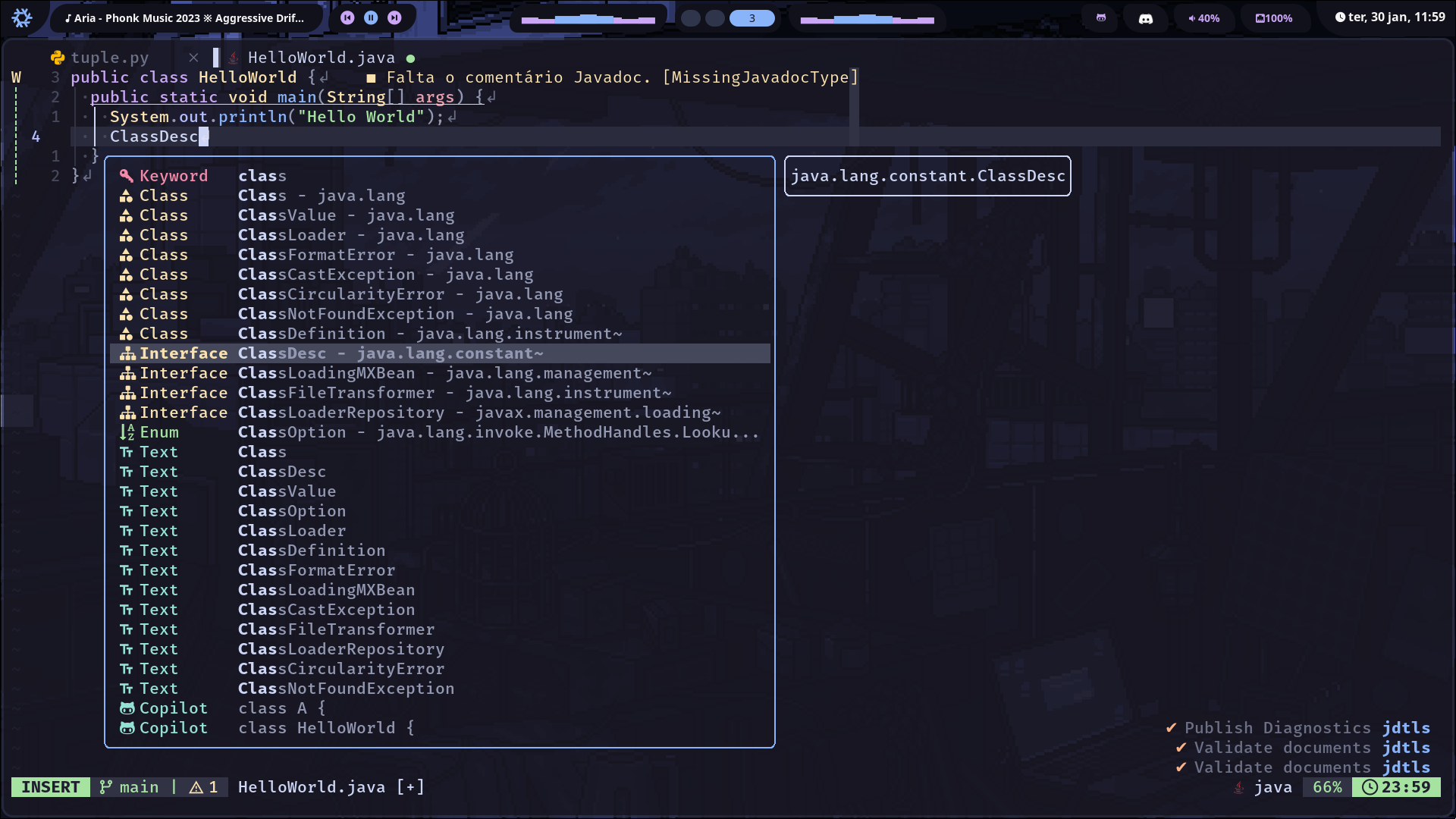Switch to the first workspace dot

point(691,18)
